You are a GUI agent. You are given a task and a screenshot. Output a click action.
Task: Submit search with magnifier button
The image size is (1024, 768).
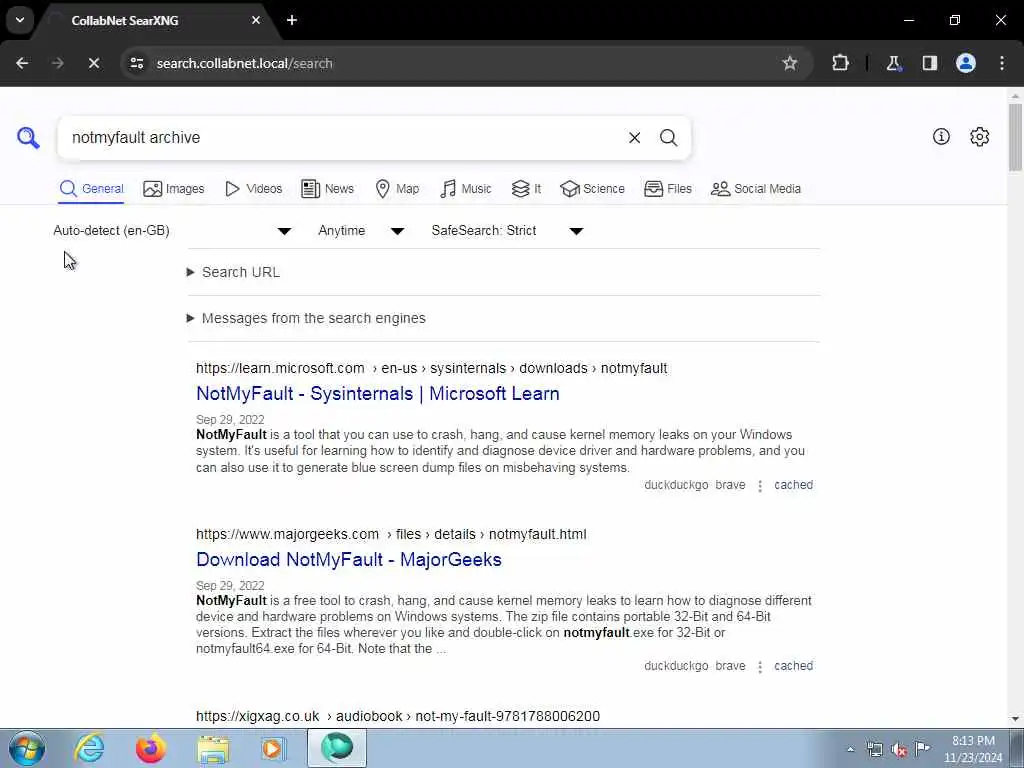click(x=668, y=138)
